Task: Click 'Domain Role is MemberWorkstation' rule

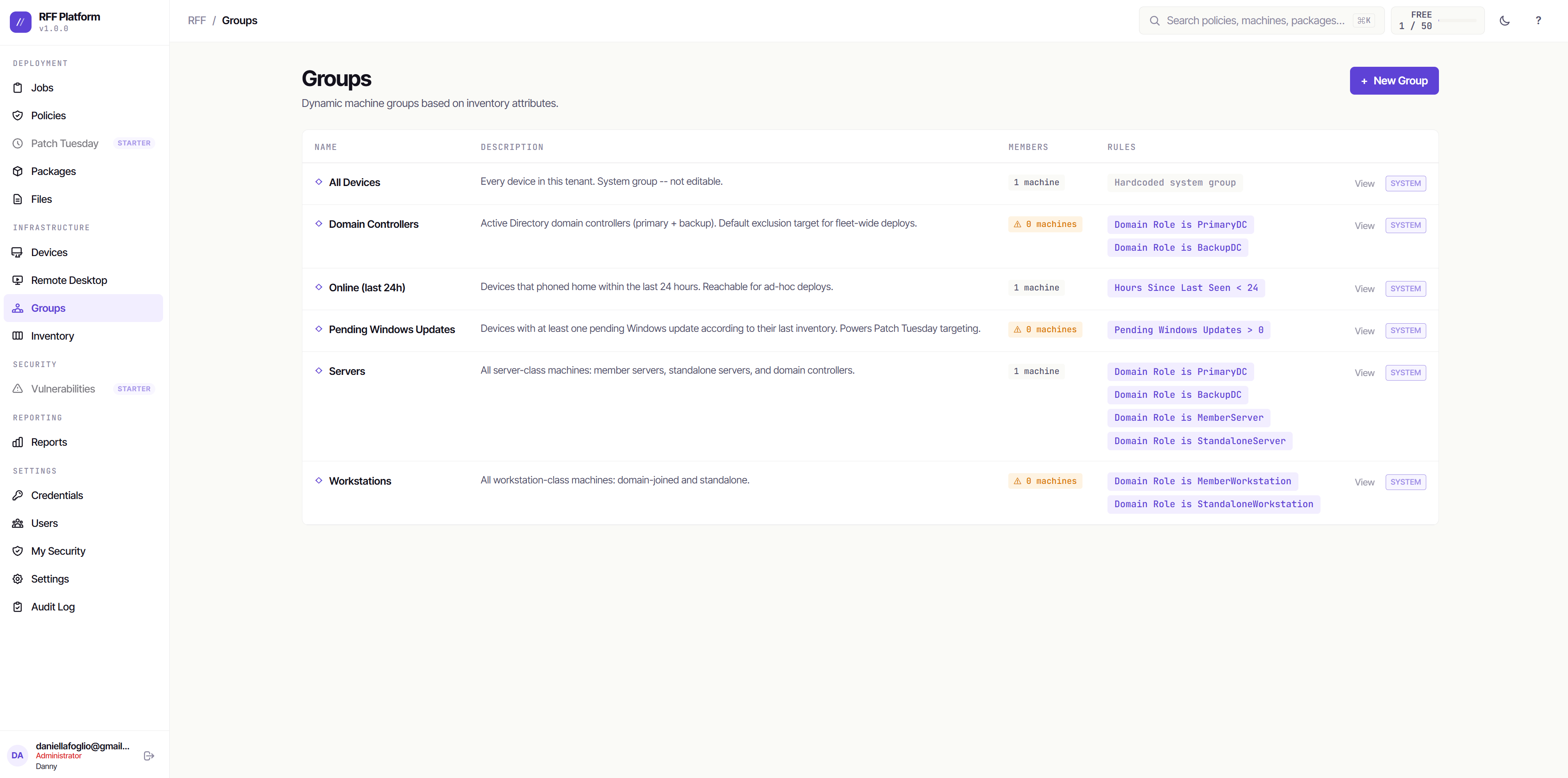Action: [x=1202, y=481]
